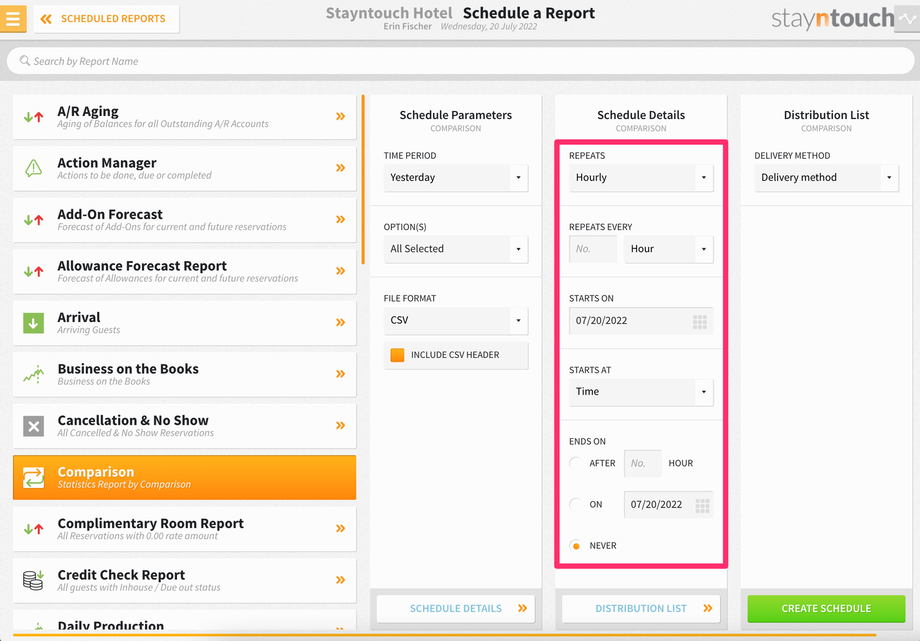This screenshot has width=920, height=641.
Task: Expand the Allowance Forecast Report chevron
Action: [x=340, y=271]
